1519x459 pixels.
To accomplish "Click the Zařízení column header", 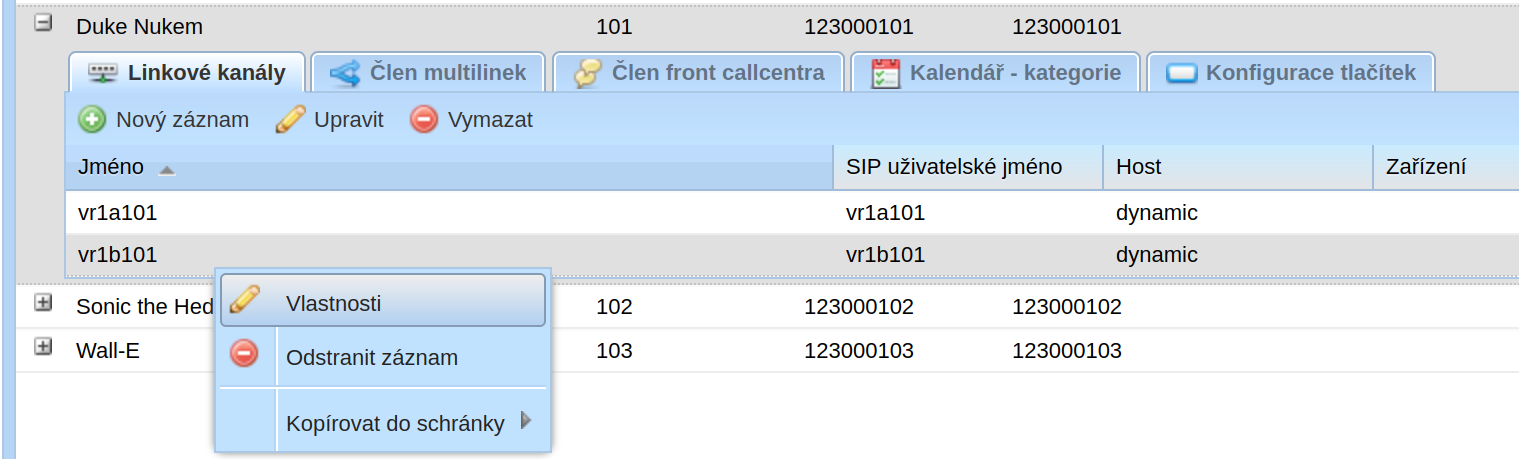I will coord(1446,167).
